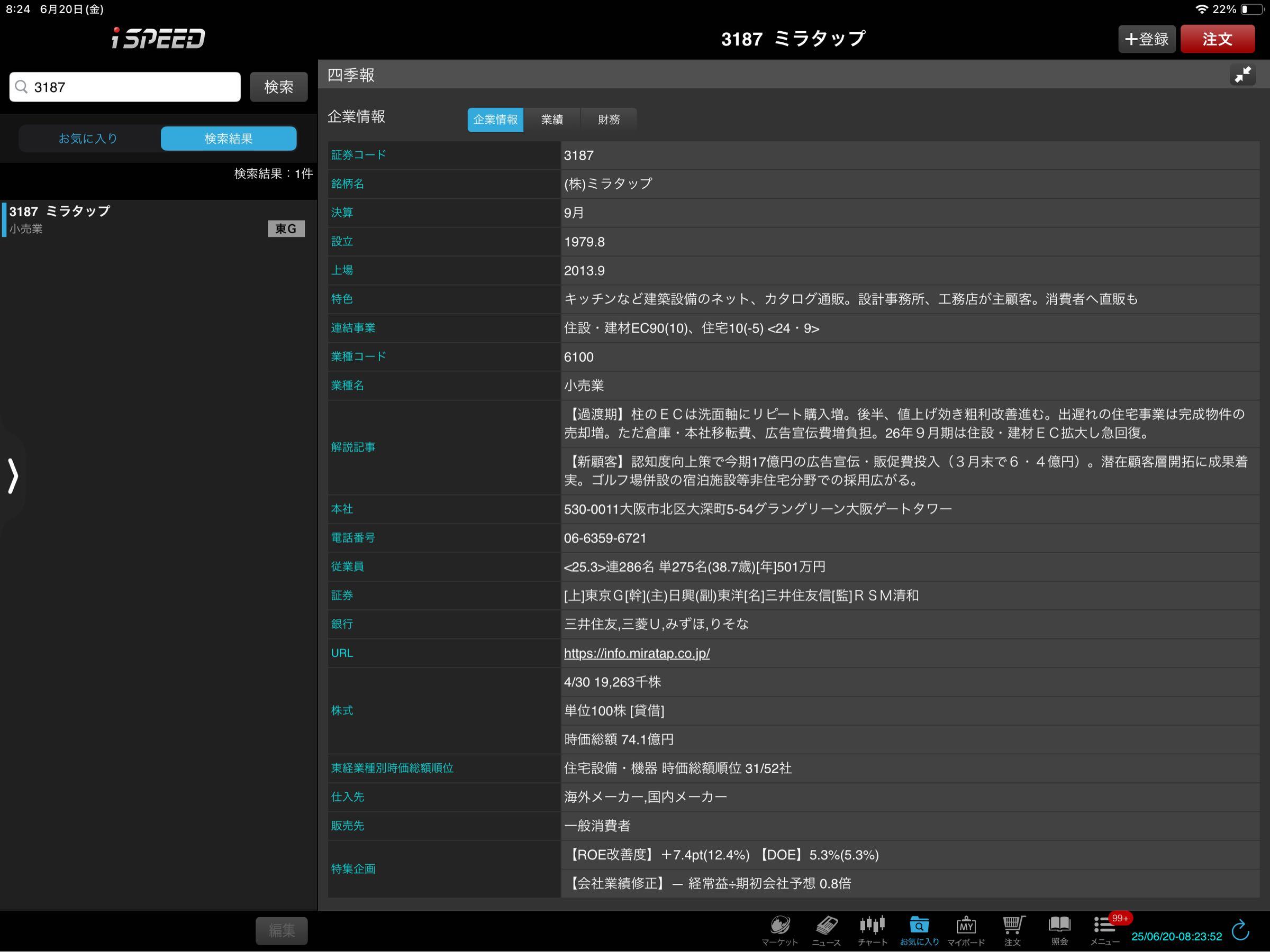Tap the search magnifier icon
The width and height of the screenshot is (1270, 952).
[x=22, y=87]
